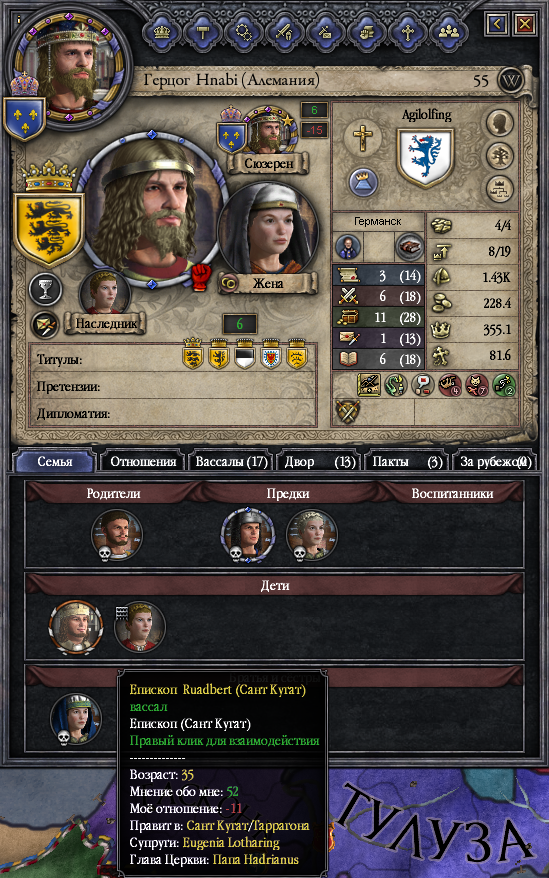Screen dimensions: 549x878
Task: Open the Пакты (3) tab
Action: click(x=407, y=462)
